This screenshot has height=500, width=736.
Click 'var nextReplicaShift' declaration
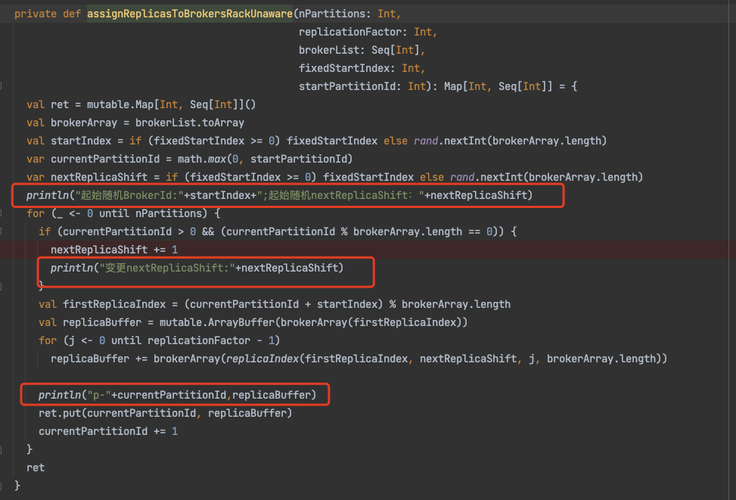(x=87, y=177)
